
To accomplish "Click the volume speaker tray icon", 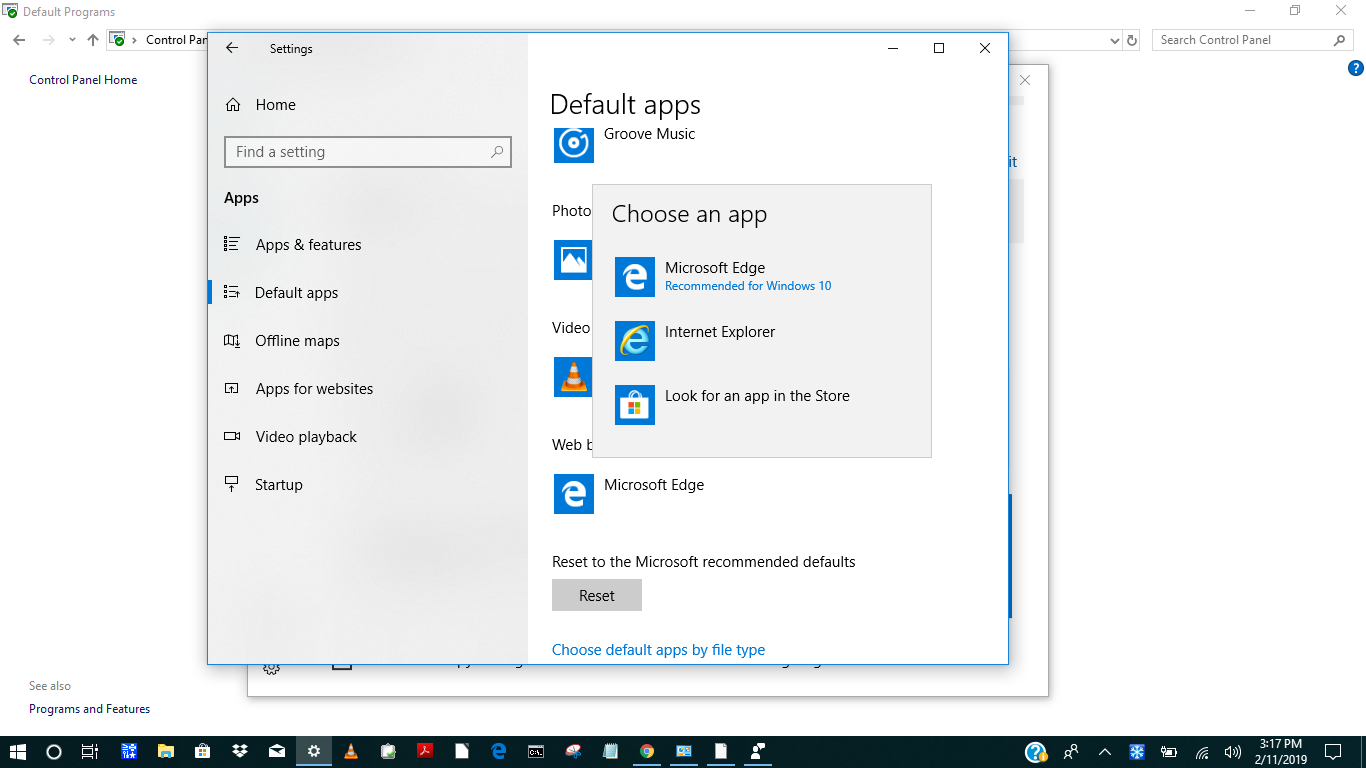I will coord(1233,752).
